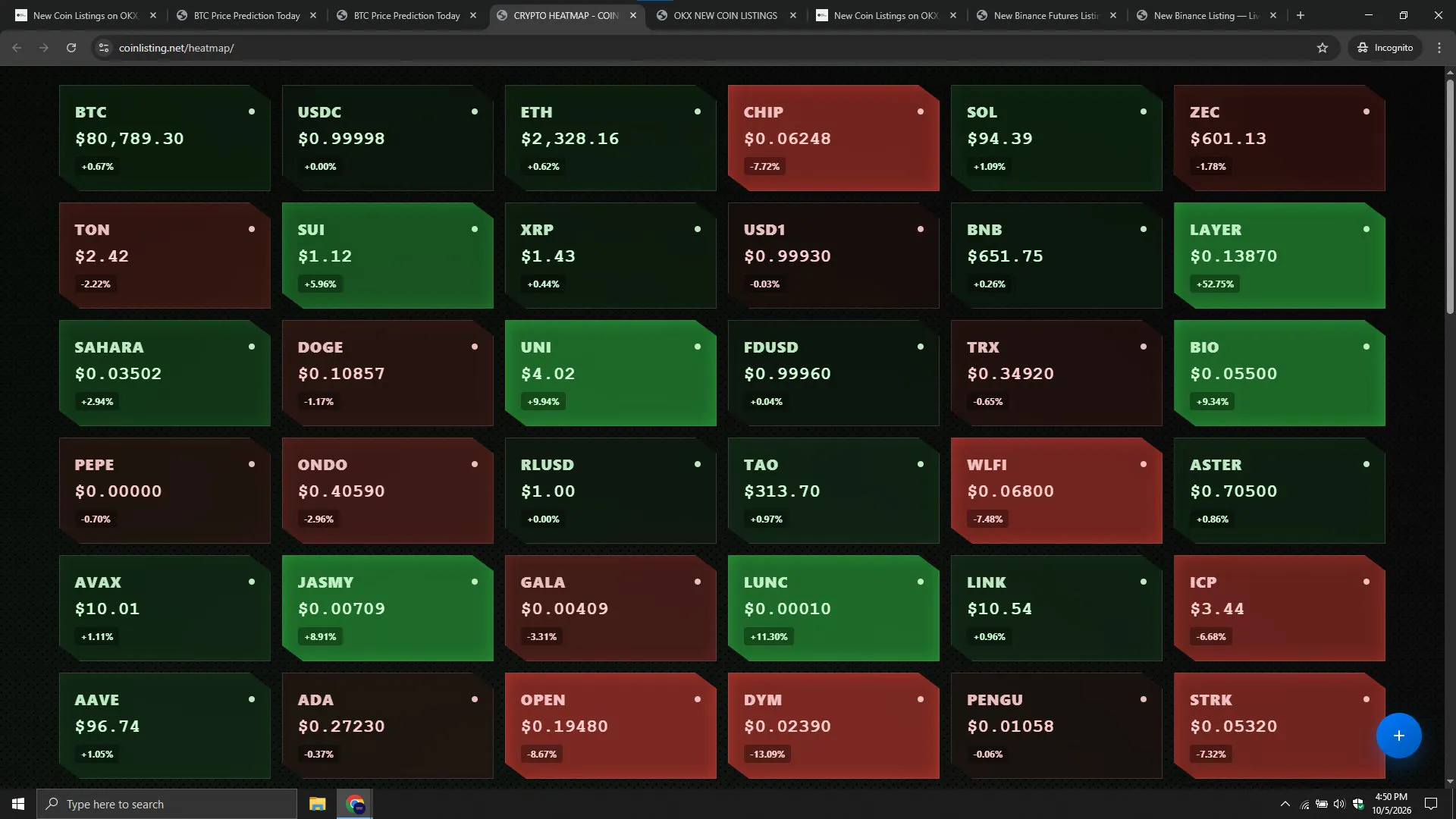
Task: Click the TAO price $313.70
Action: coord(783,491)
